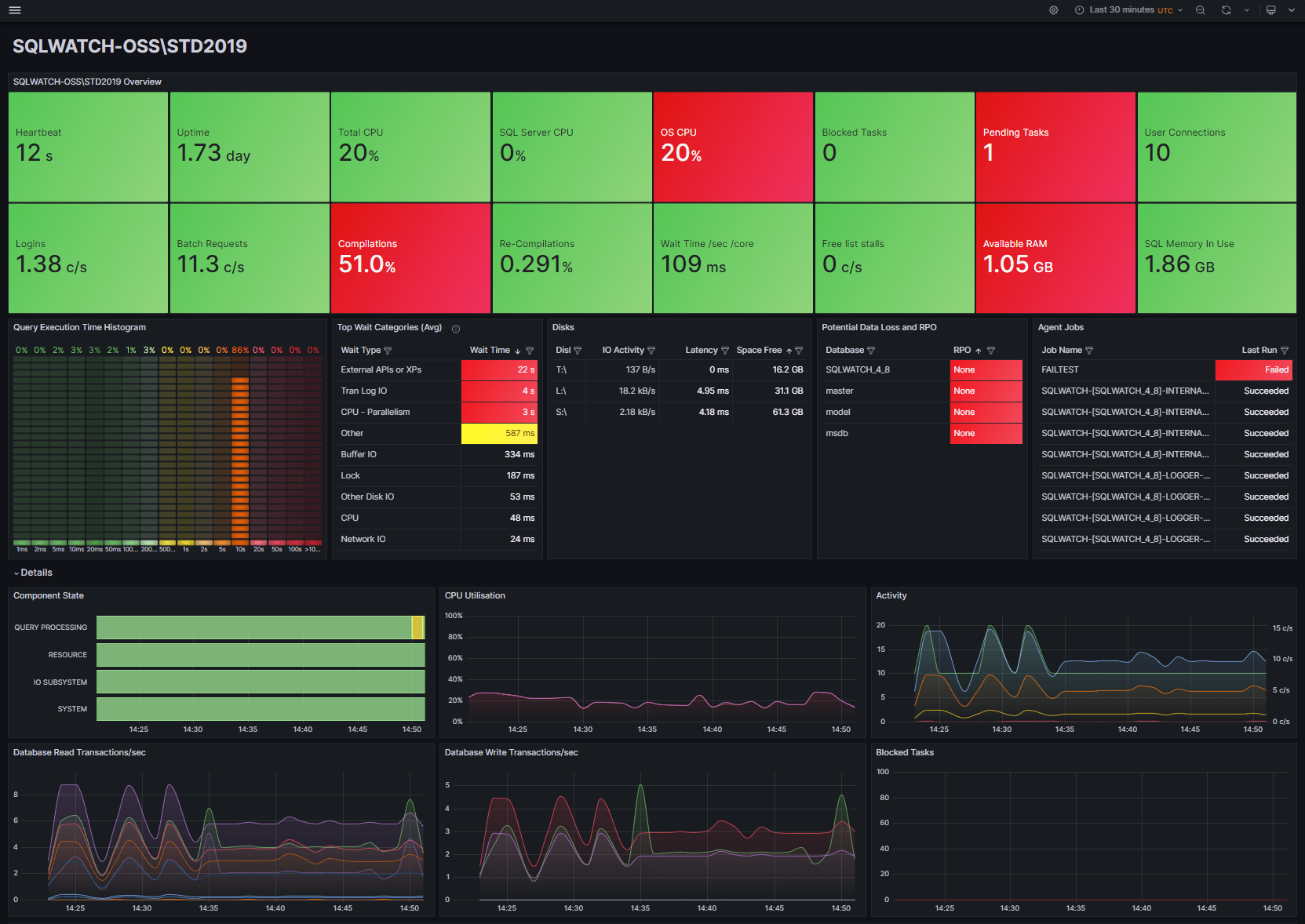This screenshot has width=1305, height=924.
Task: Filter the Disk column
Action: coord(578,351)
